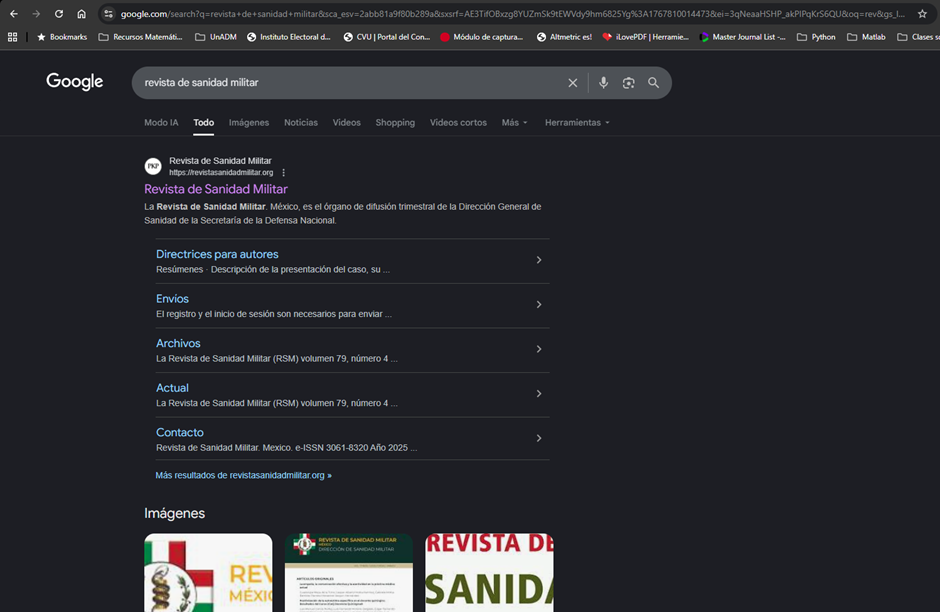Start voice search with the microphone icon
This screenshot has width=940, height=612.
(x=603, y=83)
